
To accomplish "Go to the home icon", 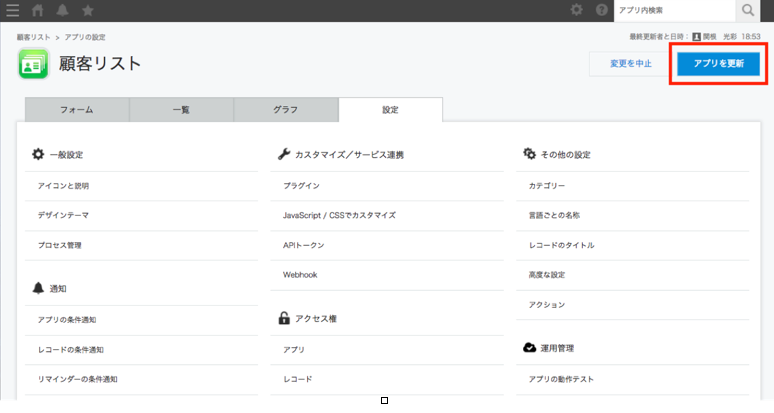I will click(38, 10).
